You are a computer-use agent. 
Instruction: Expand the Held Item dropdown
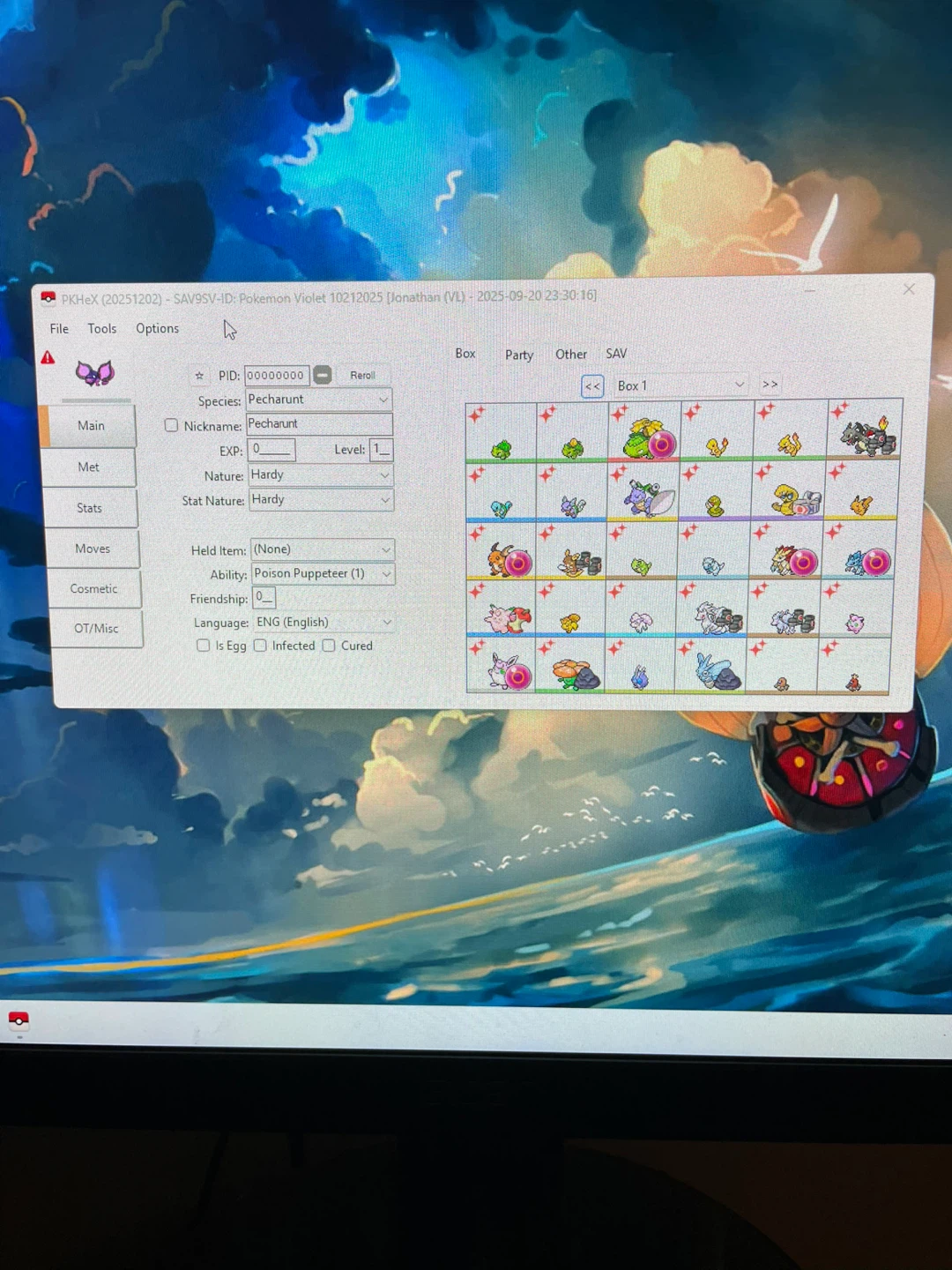(x=385, y=549)
